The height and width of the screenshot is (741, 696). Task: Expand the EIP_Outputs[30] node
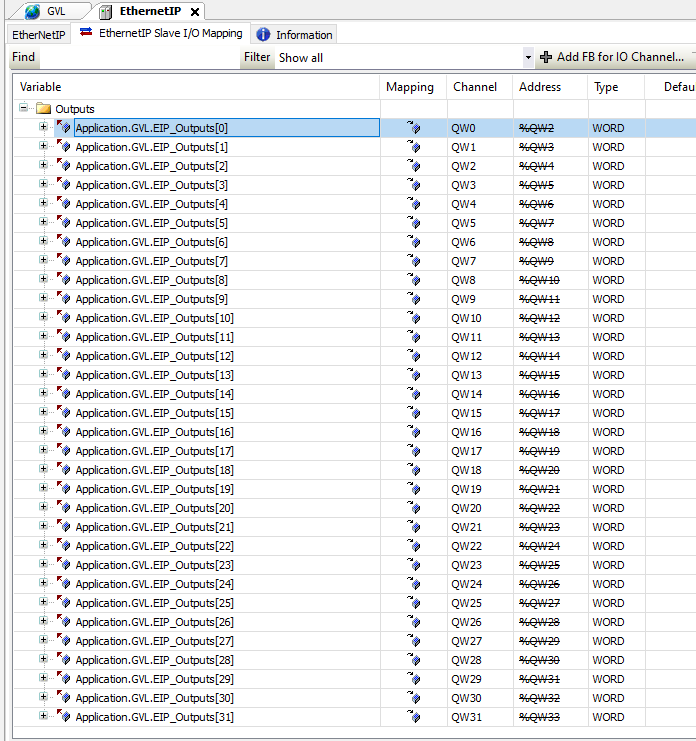[43, 697]
